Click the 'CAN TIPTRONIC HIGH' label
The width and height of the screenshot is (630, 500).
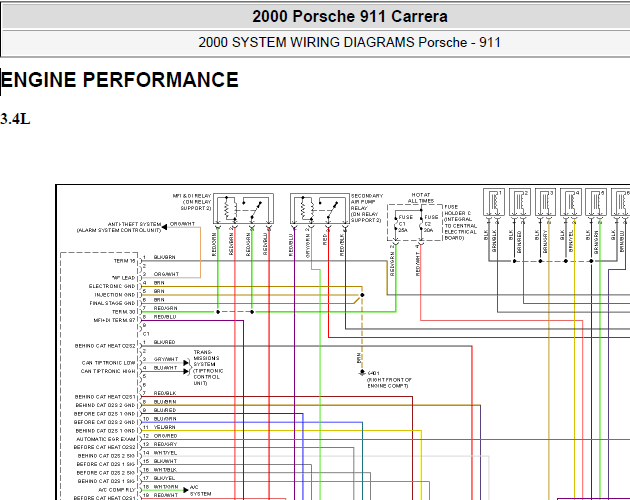point(108,371)
